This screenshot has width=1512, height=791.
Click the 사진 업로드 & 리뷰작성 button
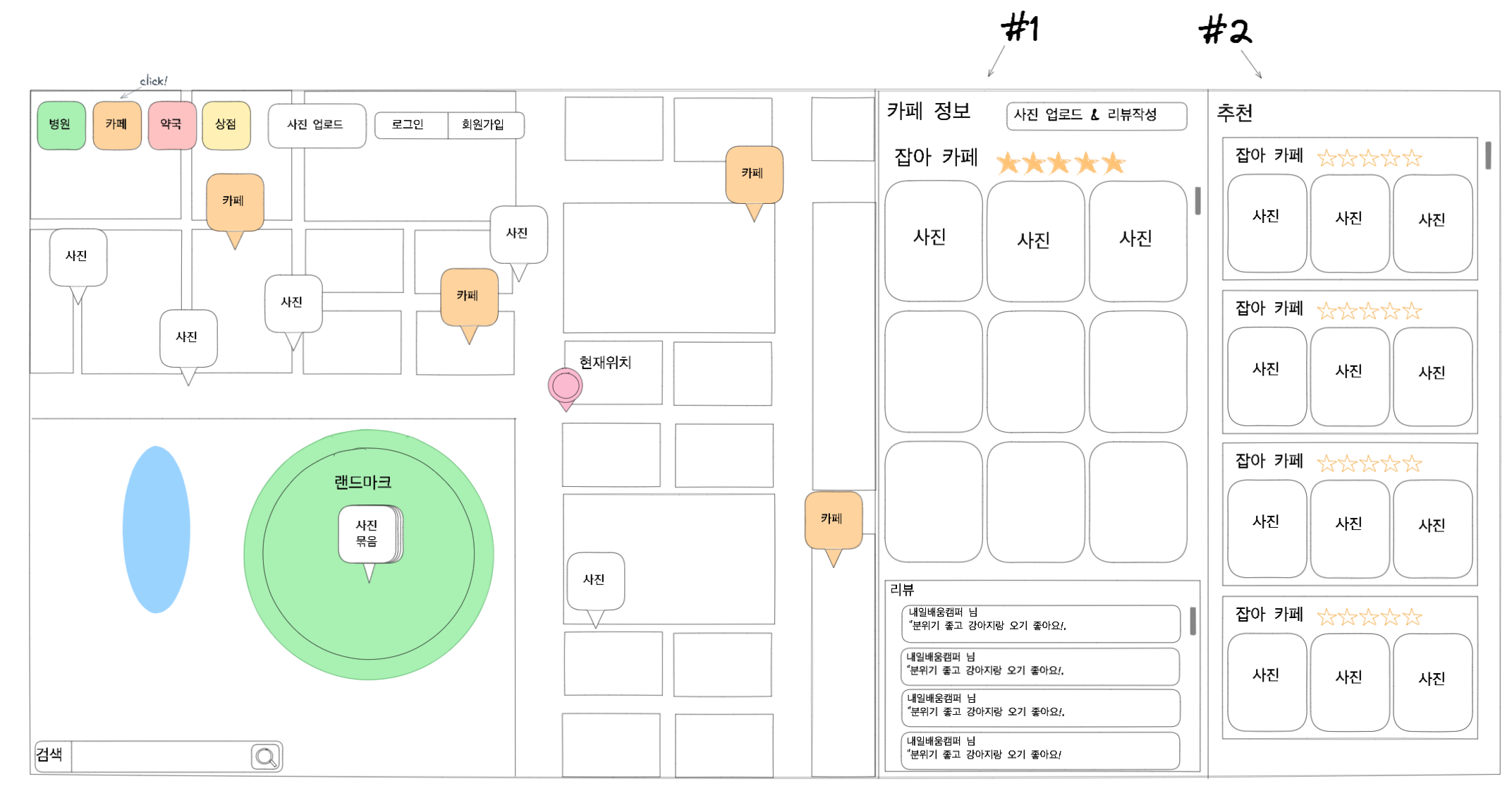1095,116
